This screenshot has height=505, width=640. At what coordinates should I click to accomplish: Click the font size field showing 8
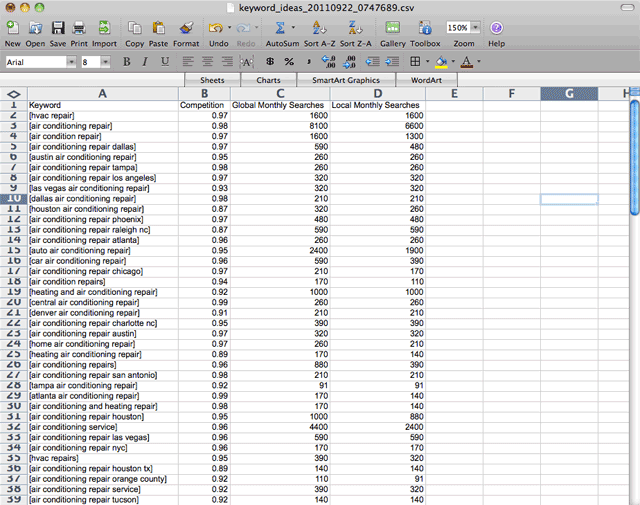[x=90, y=62]
